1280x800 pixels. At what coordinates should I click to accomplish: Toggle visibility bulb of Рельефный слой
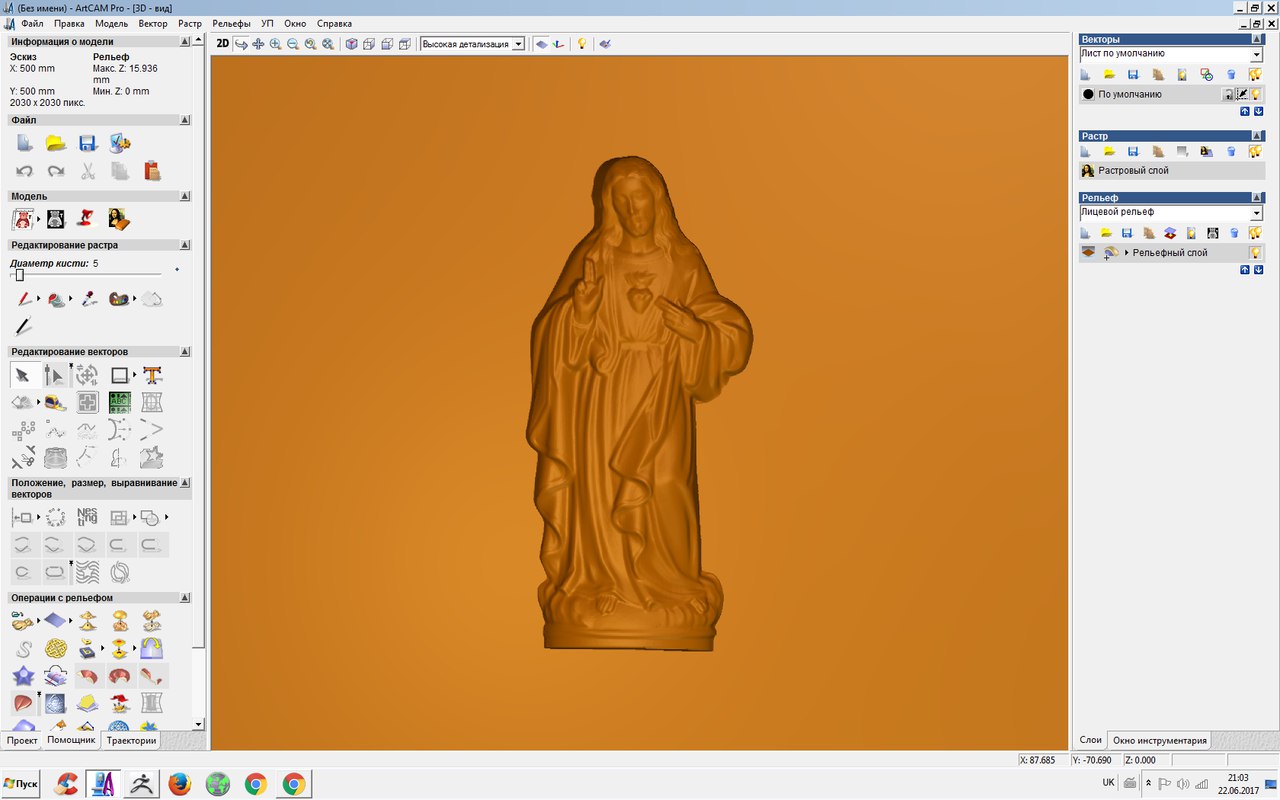tap(1254, 253)
